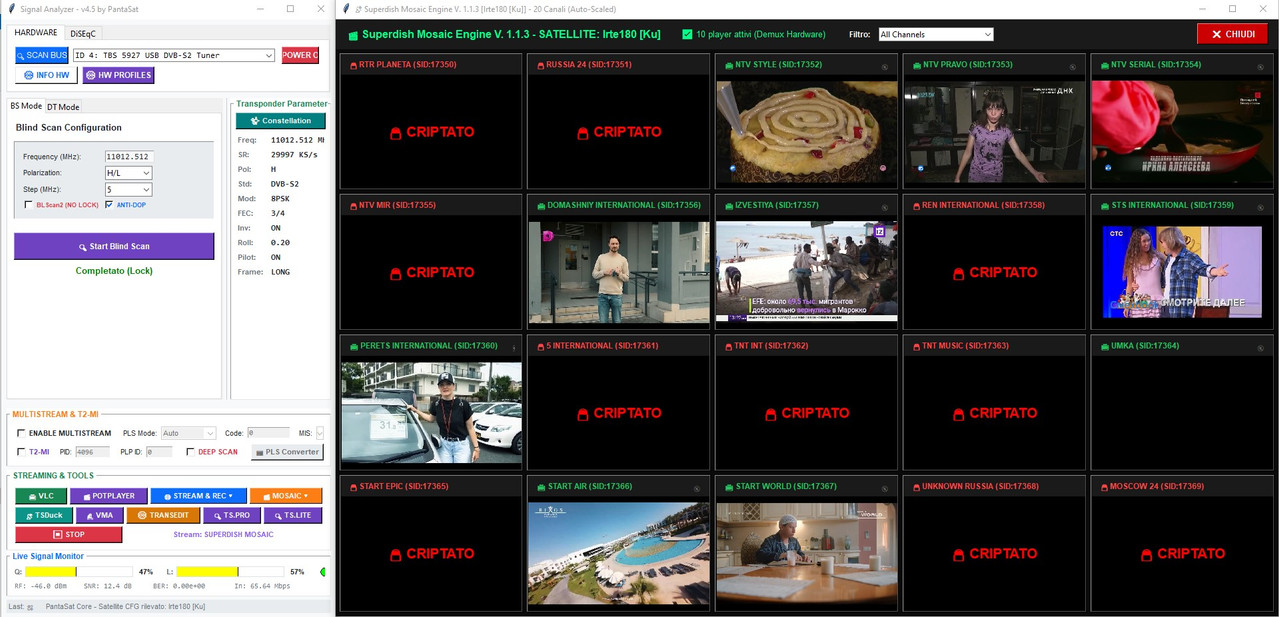1279x617 pixels.
Task: Click the lock icon beside RUSSIA 24 header
Action: coord(539,65)
